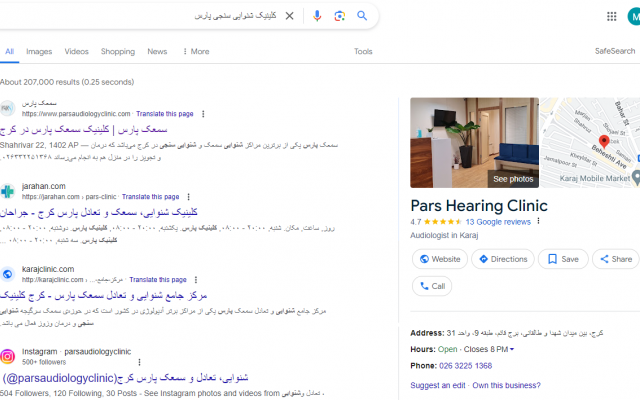Call Pars Hearing Clinic button

point(432,286)
